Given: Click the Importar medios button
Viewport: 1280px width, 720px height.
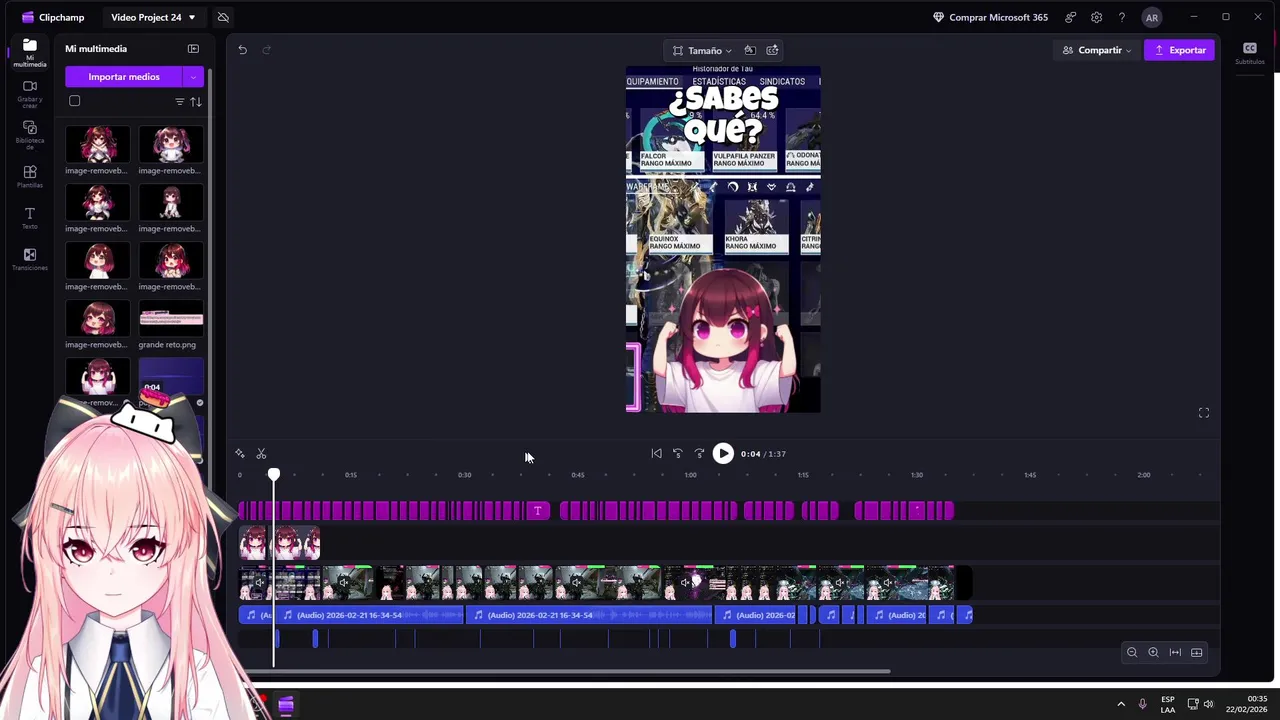Looking at the screenshot, I should (x=124, y=77).
